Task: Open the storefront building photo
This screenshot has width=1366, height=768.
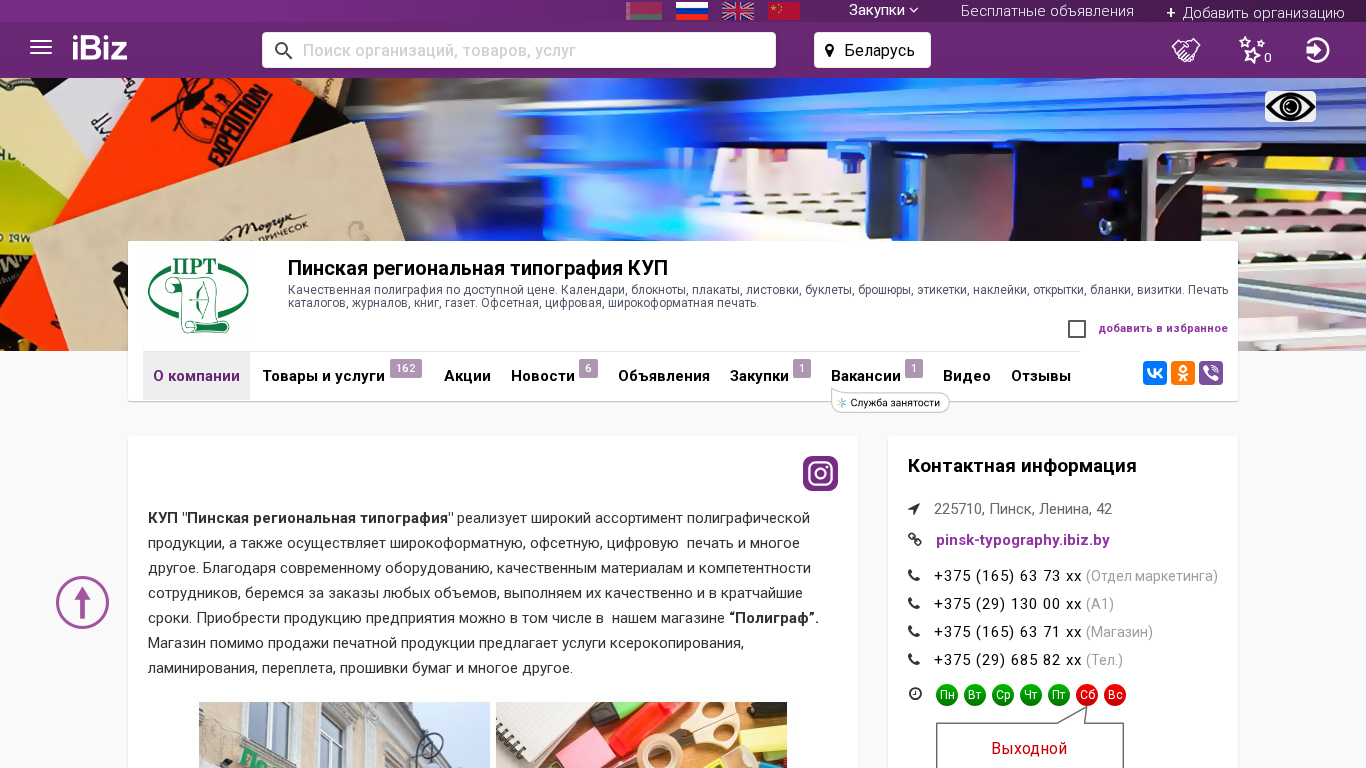Action: coord(344,735)
